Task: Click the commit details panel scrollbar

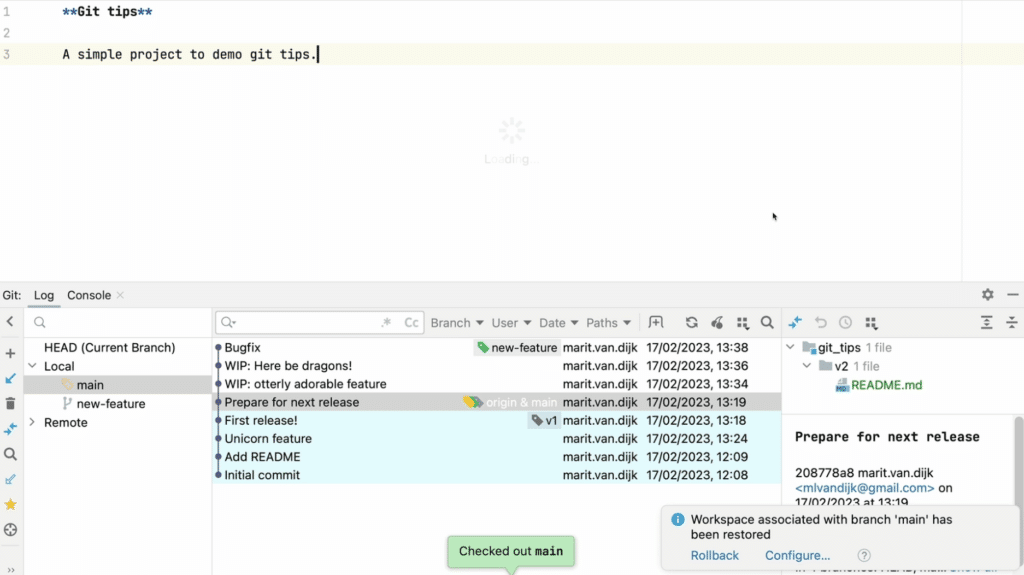Action: [x=1019, y=461]
